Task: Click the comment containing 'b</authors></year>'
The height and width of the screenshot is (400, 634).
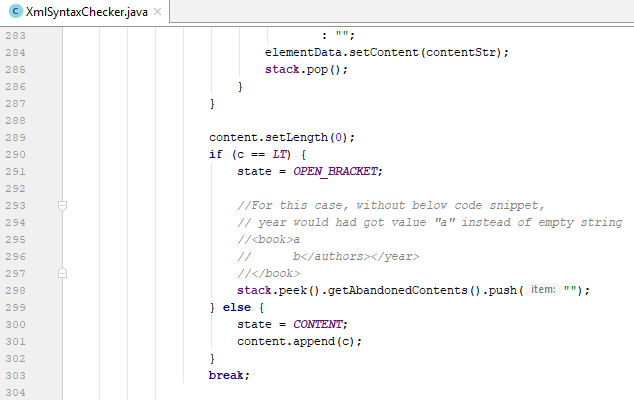Action: click(x=328, y=256)
